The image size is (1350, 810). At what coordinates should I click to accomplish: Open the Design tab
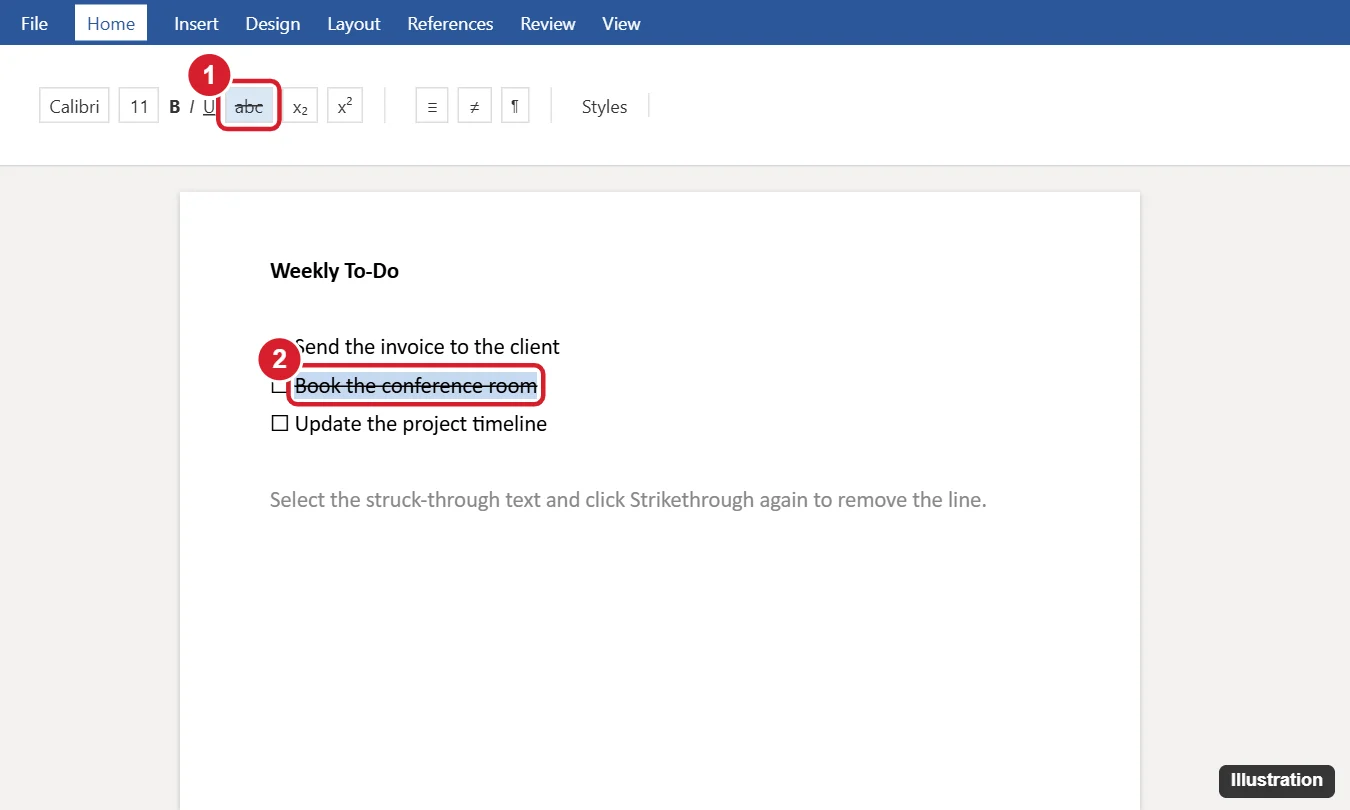tap(273, 23)
